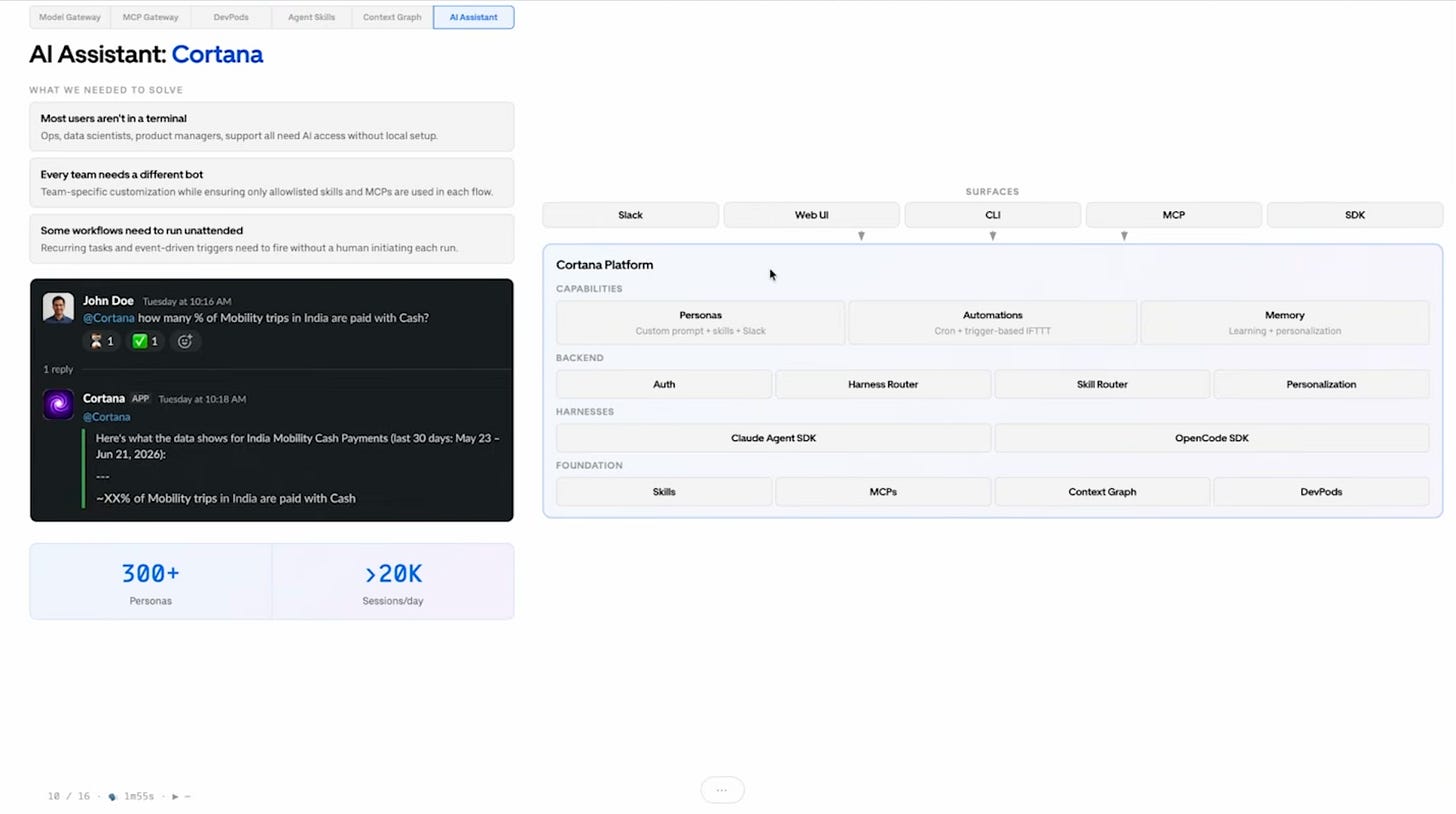Click the "FOUNDATION" section label
This screenshot has width=1456, height=814.
click(x=589, y=466)
